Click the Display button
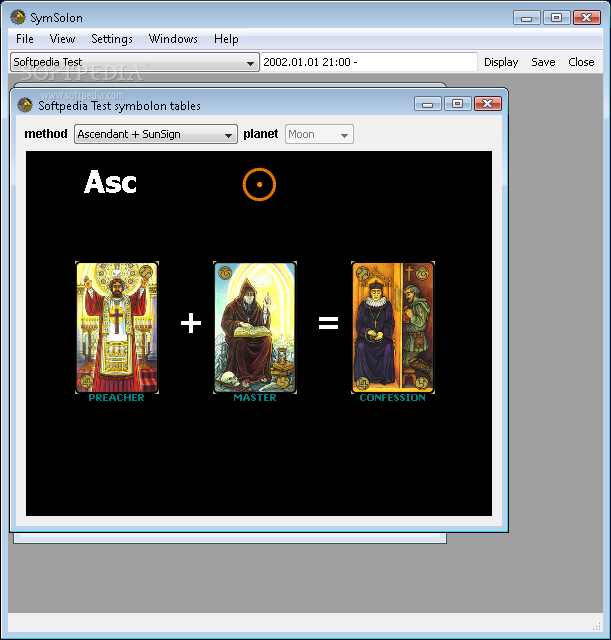Image resolution: width=611 pixels, height=640 pixels. (x=501, y=62)
